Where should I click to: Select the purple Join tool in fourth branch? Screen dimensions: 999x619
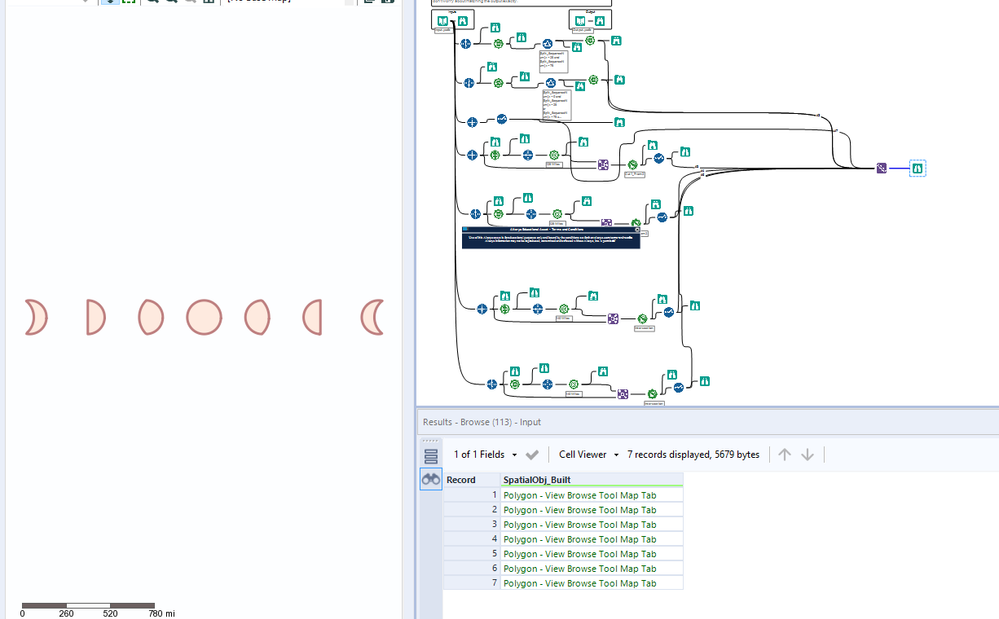pos(603,165)
